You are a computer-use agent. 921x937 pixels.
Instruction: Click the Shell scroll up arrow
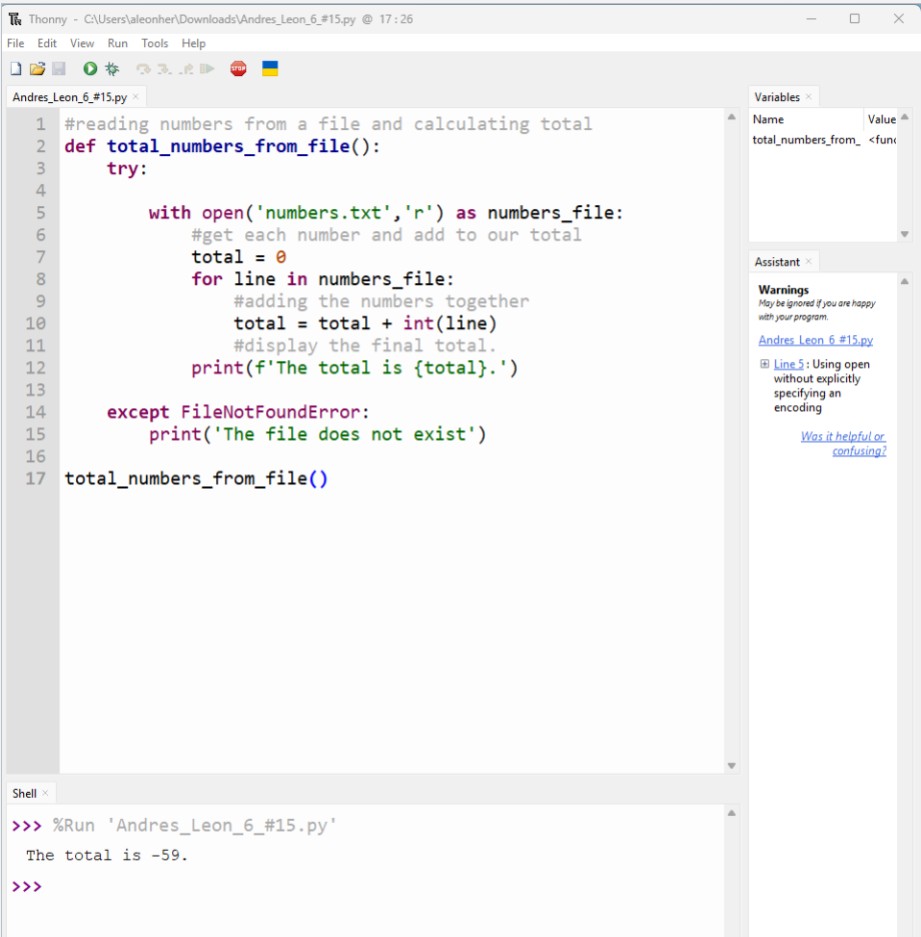732,813
